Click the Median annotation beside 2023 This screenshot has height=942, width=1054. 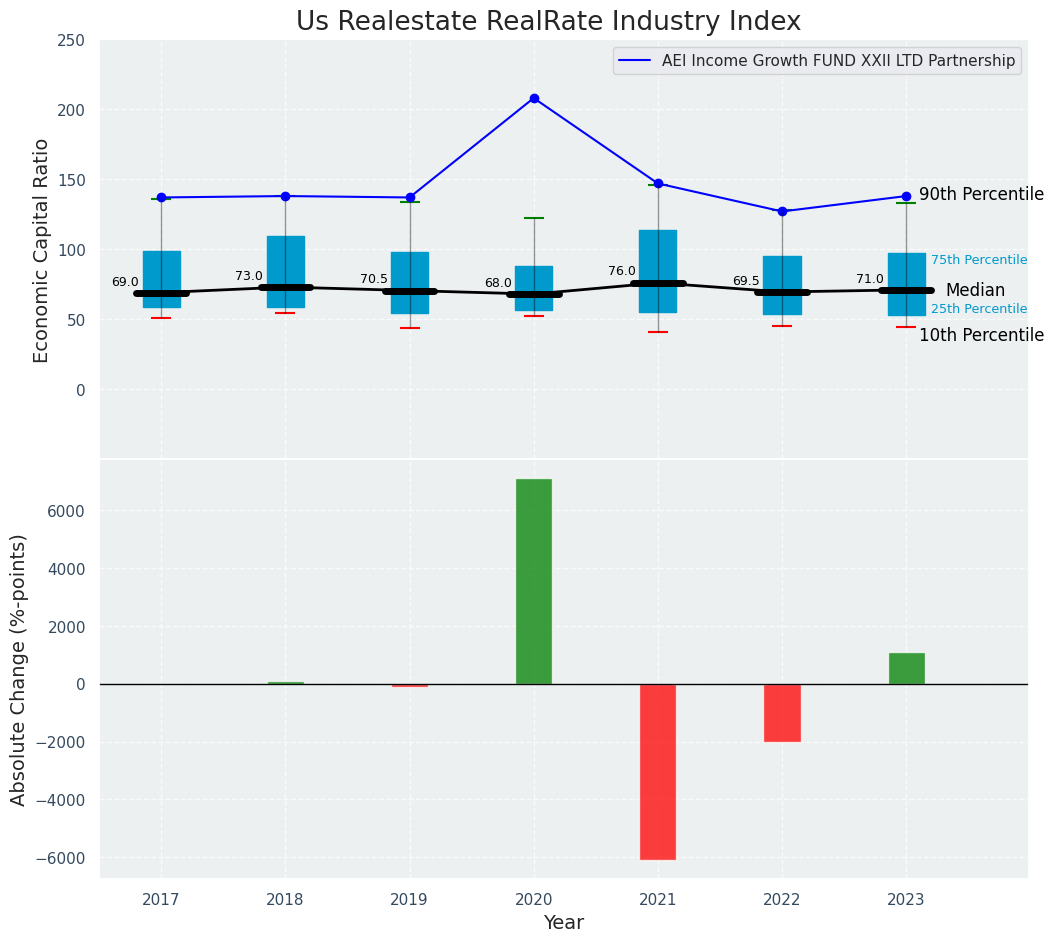point(975,290)
